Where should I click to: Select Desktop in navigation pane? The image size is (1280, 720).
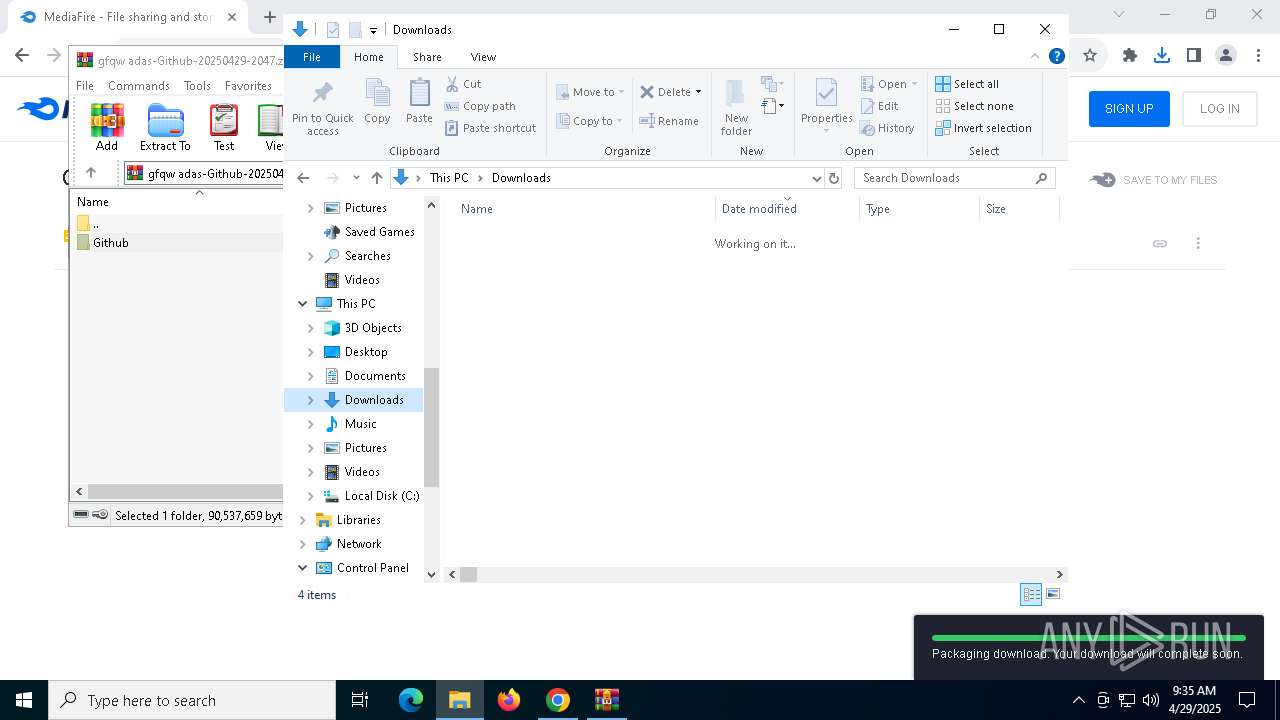pyautogui.click(x=366, y=352)
